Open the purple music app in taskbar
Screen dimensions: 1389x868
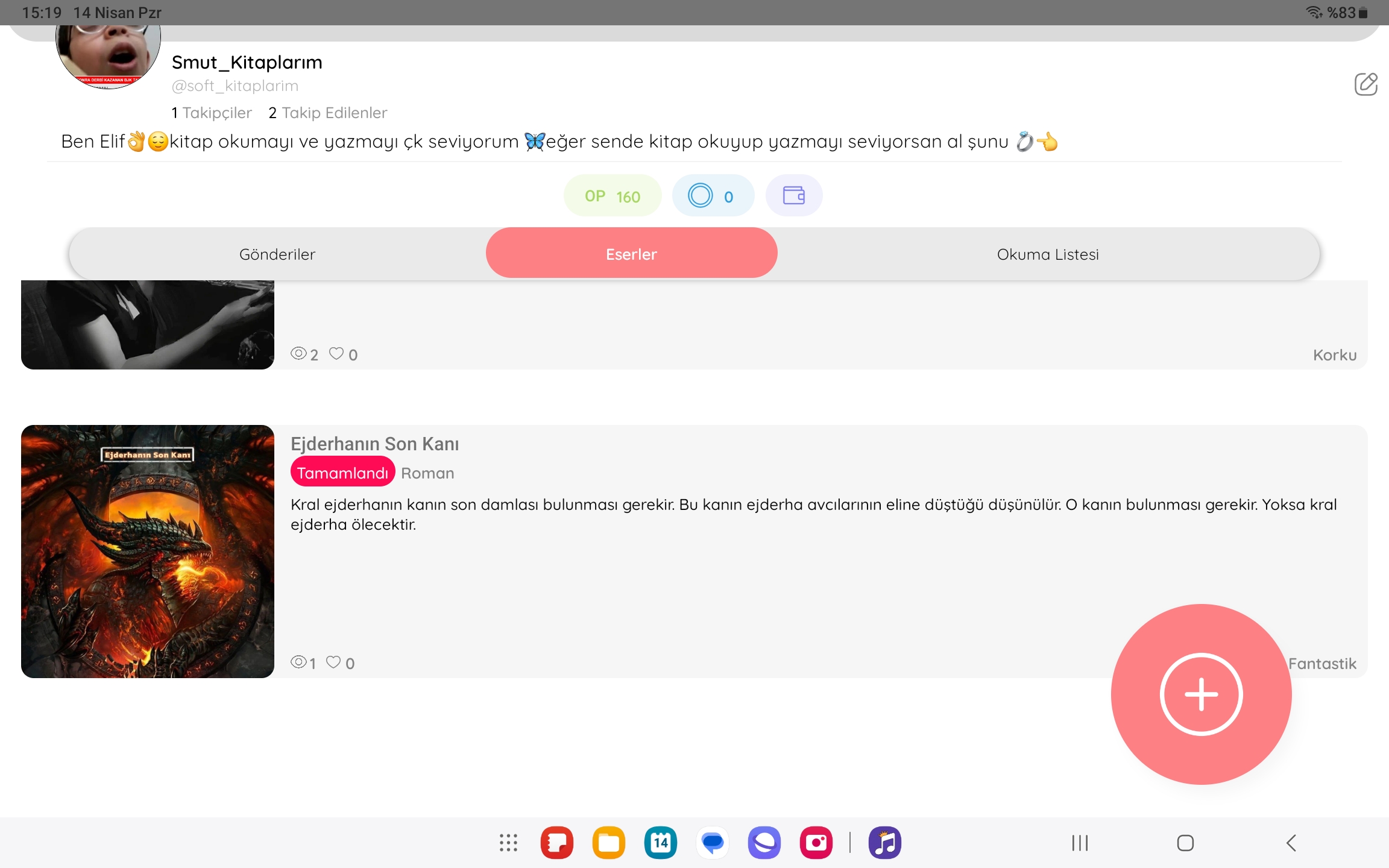[885, 843]
